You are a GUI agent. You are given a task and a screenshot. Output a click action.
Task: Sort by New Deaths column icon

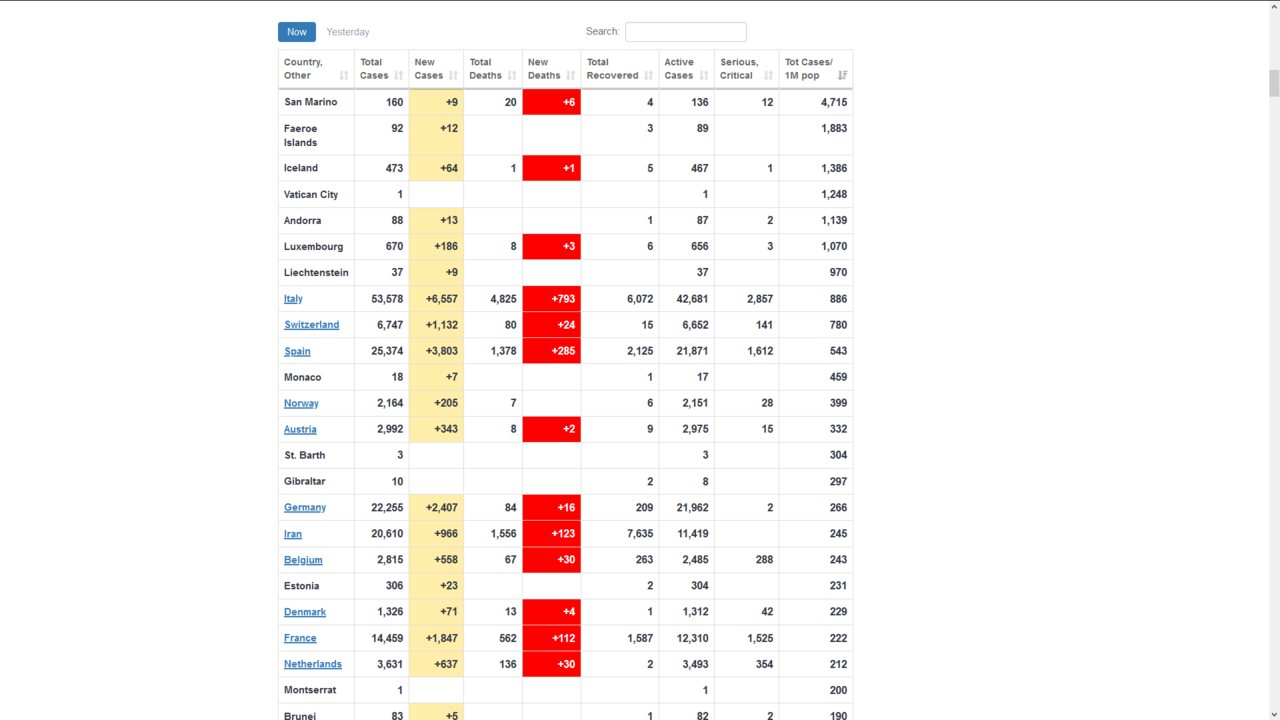point(571,75)
